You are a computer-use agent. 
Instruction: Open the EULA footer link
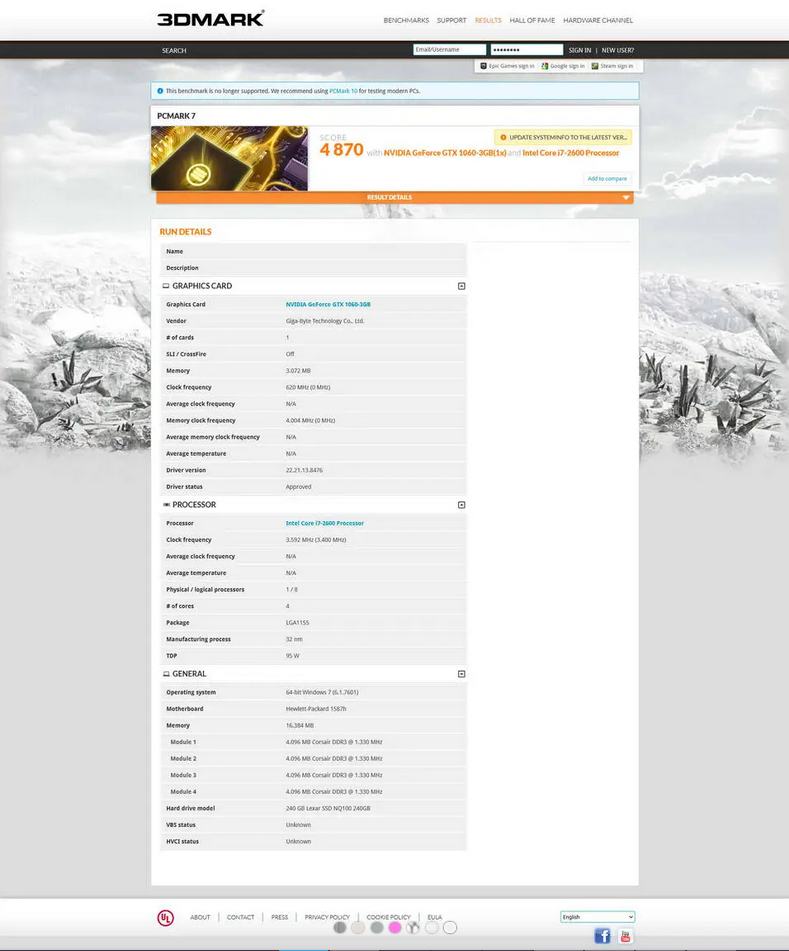click(434, 917)
